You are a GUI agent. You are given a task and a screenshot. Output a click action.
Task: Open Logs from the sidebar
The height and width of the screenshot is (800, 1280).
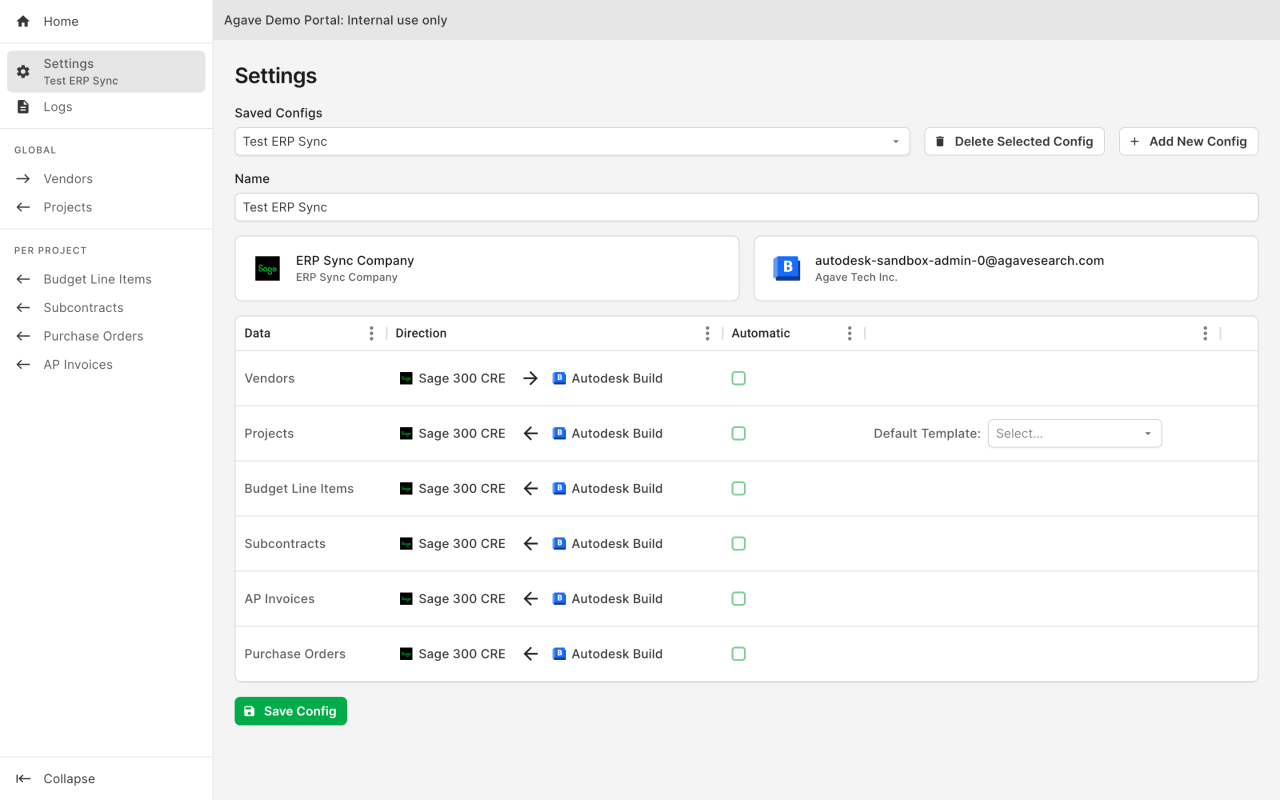(x=106, y=107)
